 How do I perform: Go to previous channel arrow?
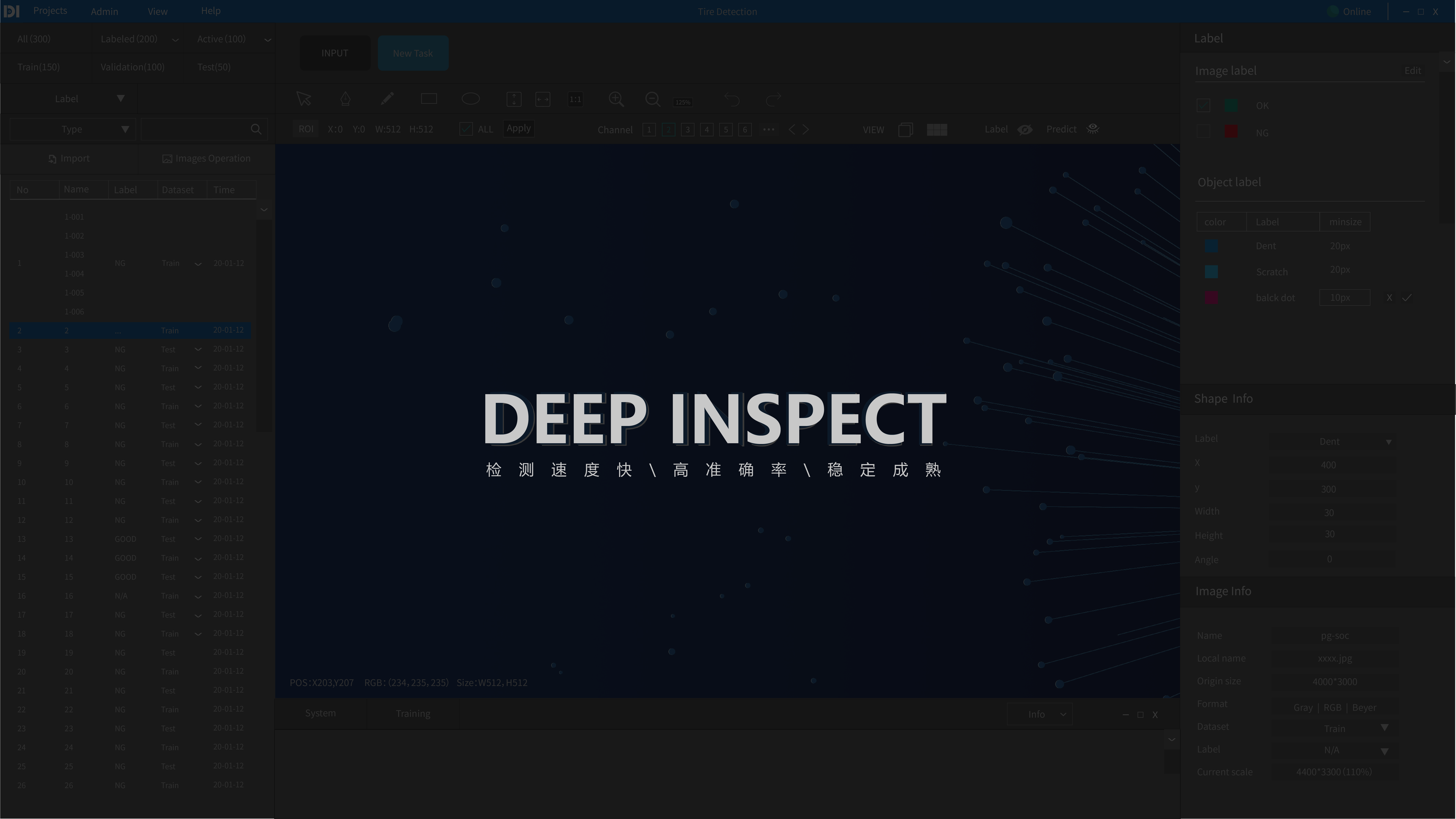click(792, 129)
